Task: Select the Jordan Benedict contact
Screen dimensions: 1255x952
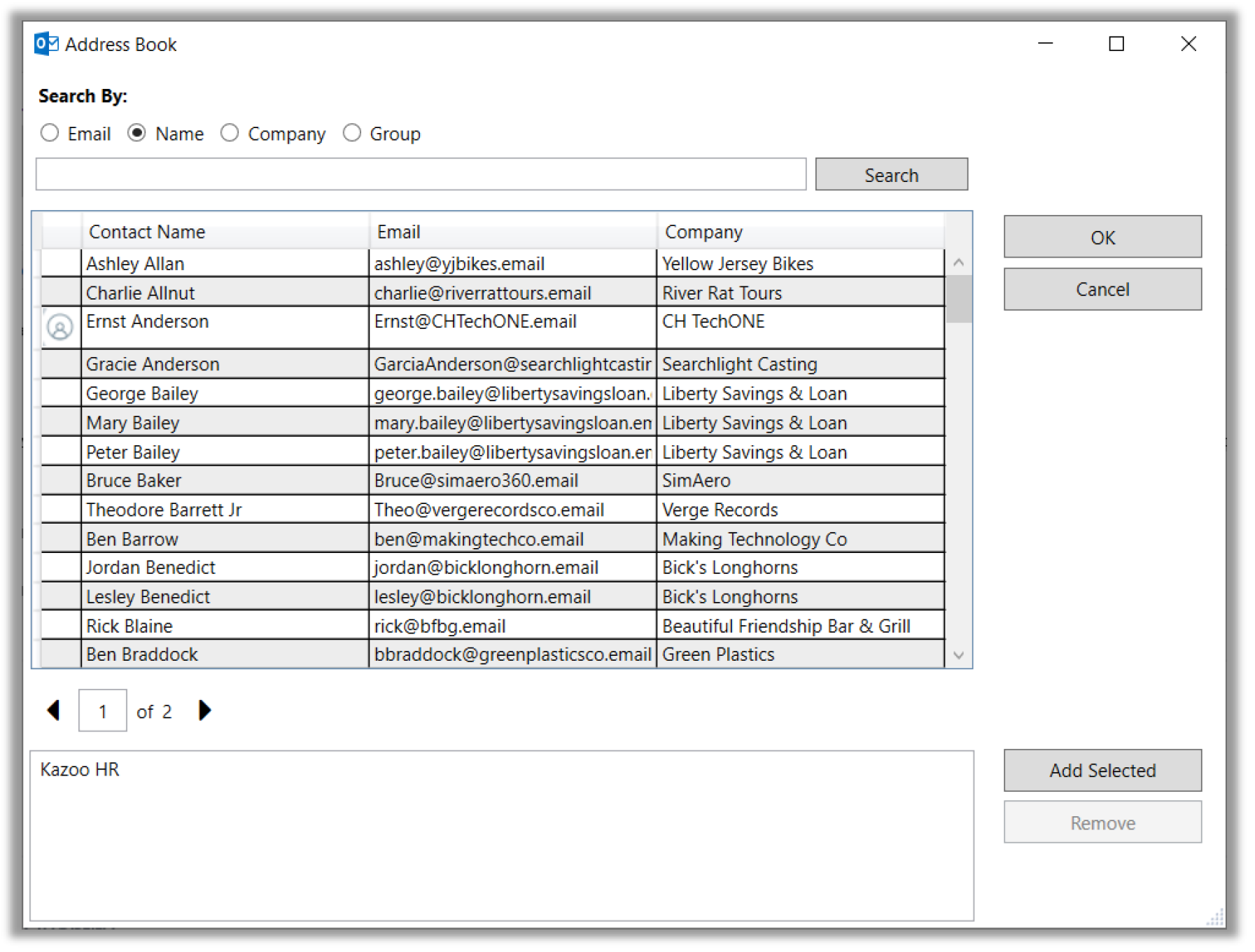Action: (x=225, y=568)
